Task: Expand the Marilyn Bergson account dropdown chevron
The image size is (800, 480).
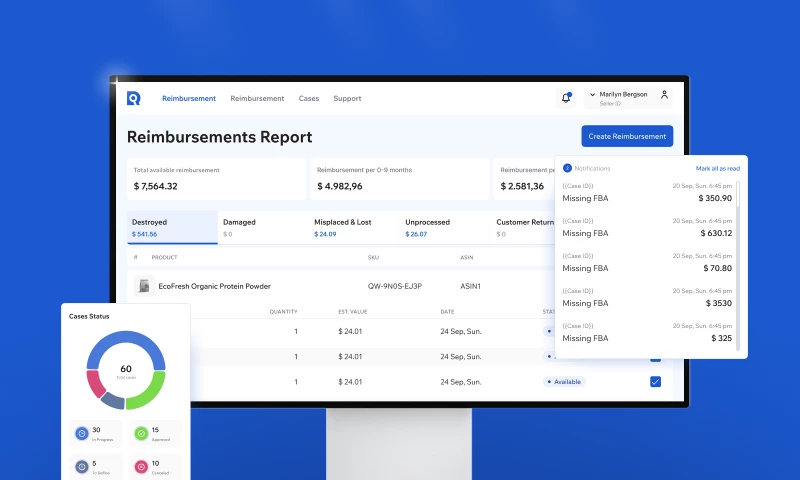Action: coord(592,94)
